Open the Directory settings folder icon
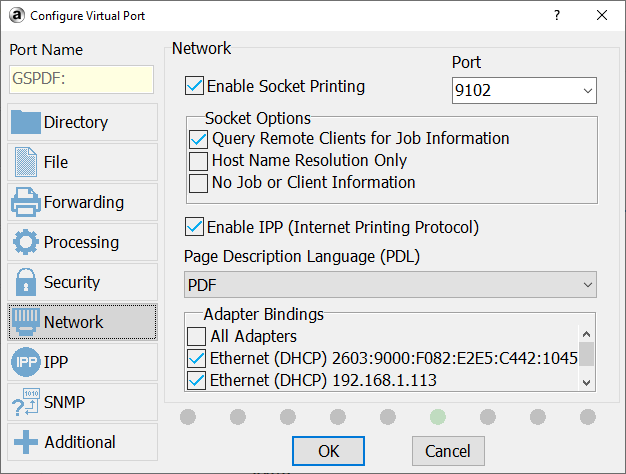 26,122
